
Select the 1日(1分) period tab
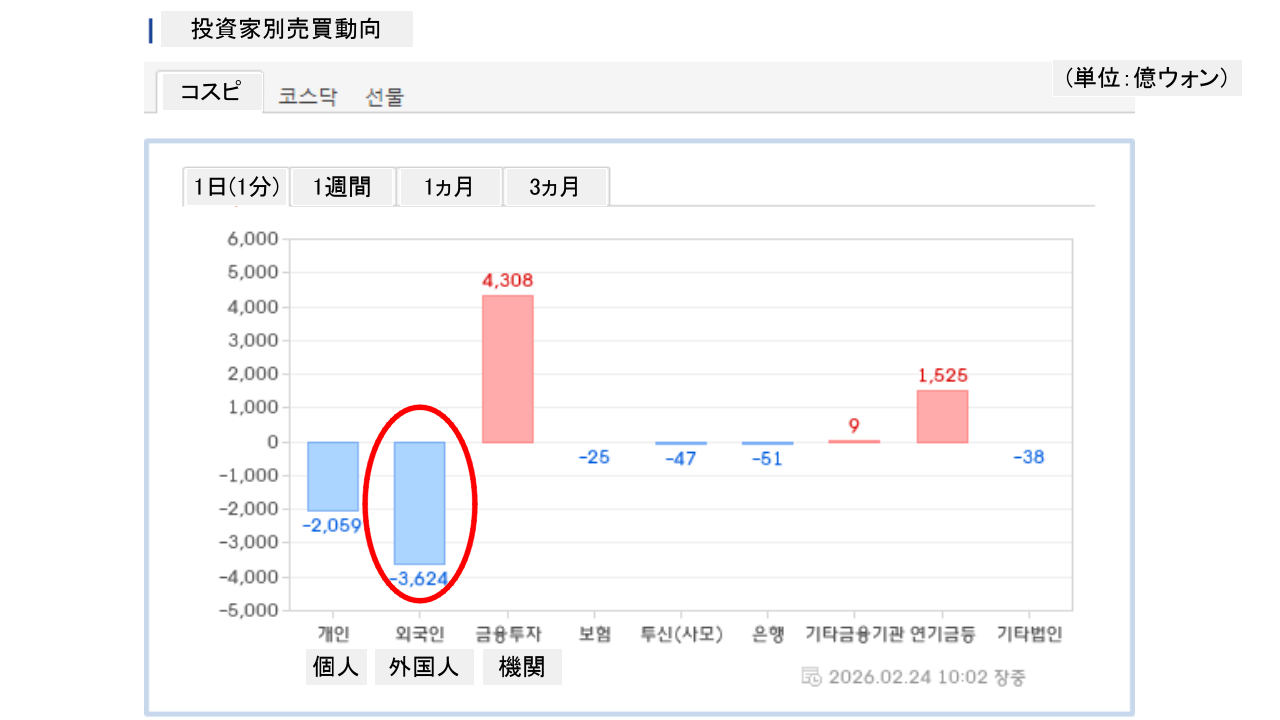pos(236,187)
